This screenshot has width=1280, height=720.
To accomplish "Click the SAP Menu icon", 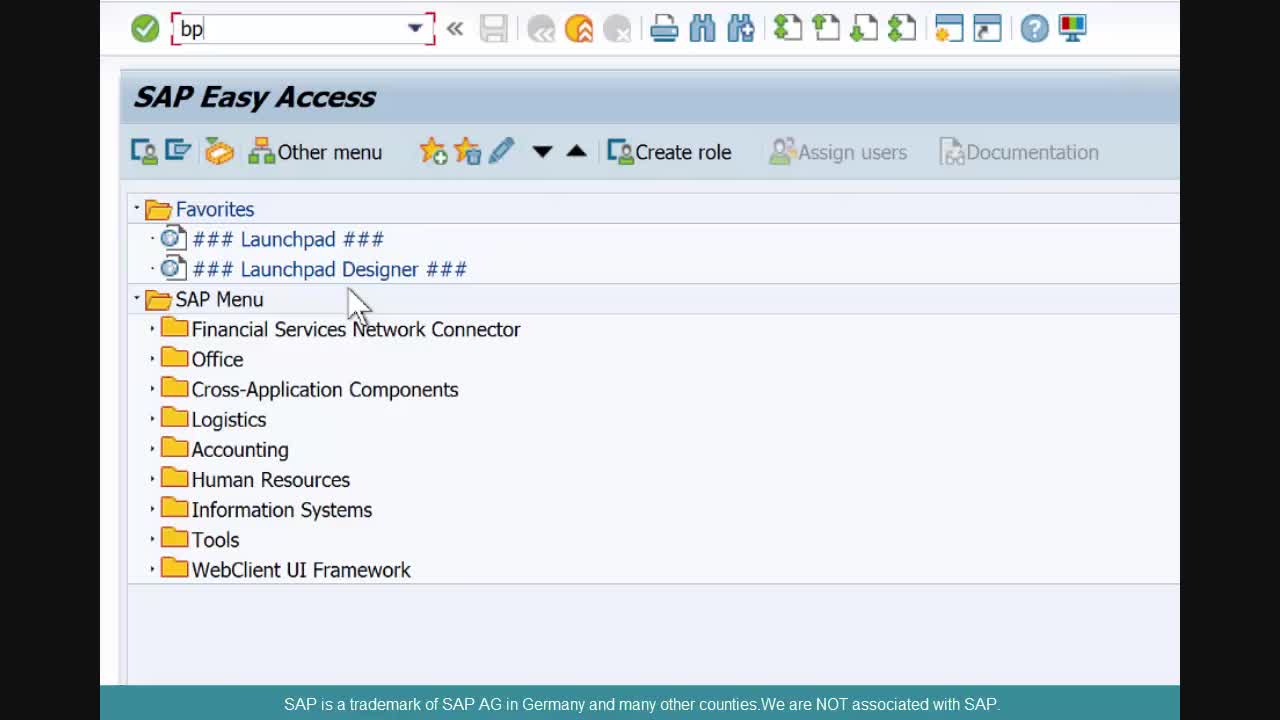I will (x=178, y=151).
